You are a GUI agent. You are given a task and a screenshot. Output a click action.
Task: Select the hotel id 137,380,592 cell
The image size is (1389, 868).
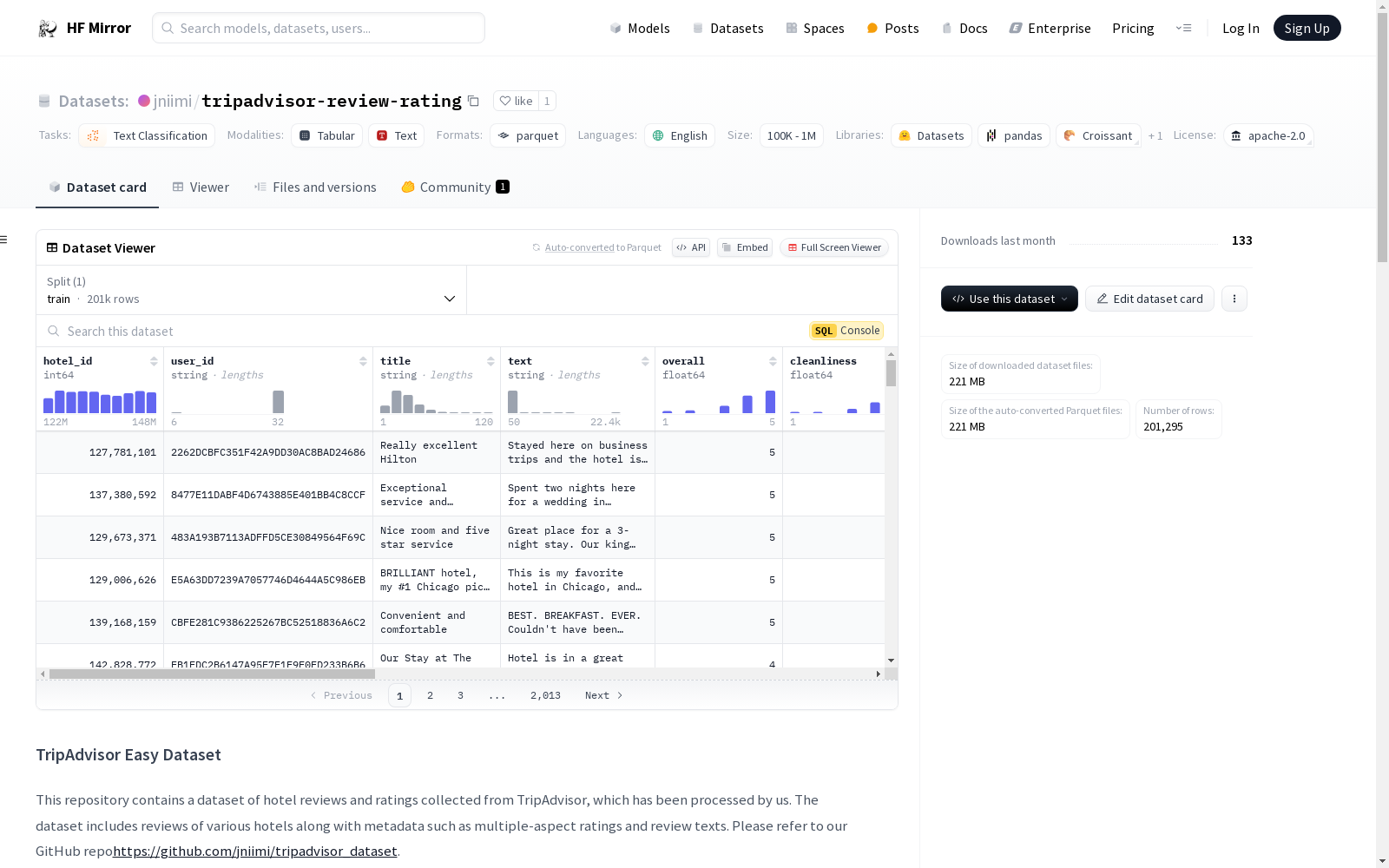pos(100,495)
